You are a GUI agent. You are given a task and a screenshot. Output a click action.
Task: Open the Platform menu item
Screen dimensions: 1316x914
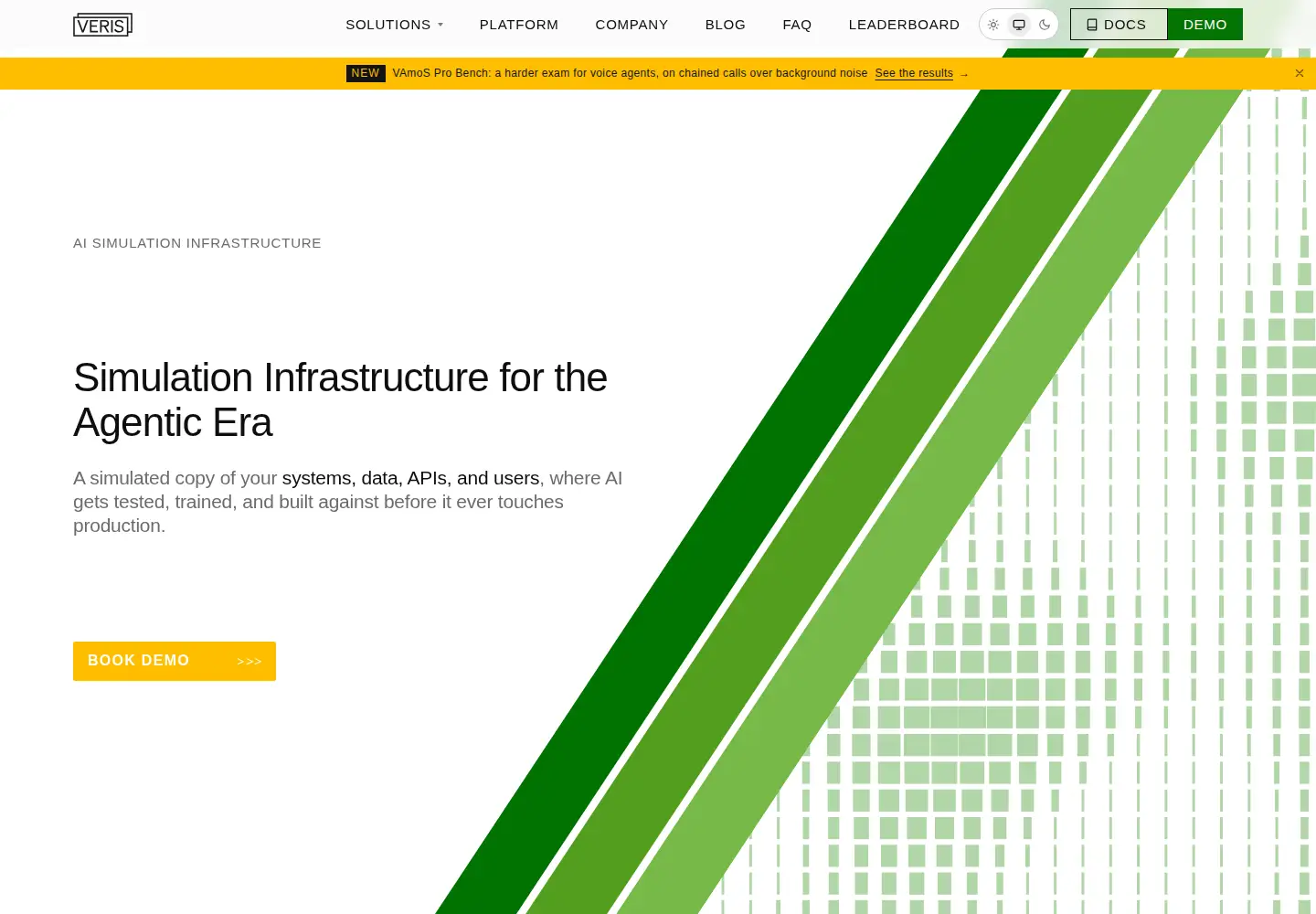pos(519,25)
